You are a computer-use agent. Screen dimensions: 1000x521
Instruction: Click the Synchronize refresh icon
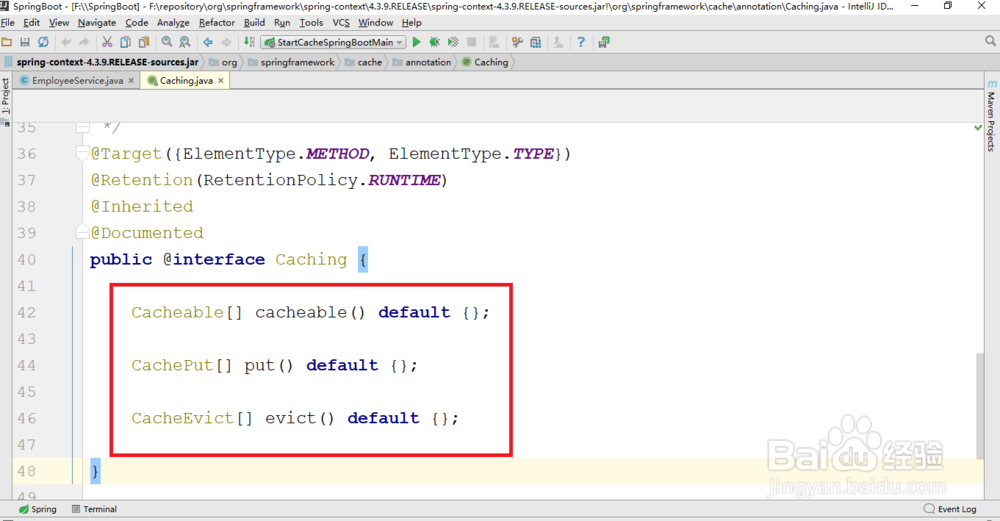tap(43, 42)
